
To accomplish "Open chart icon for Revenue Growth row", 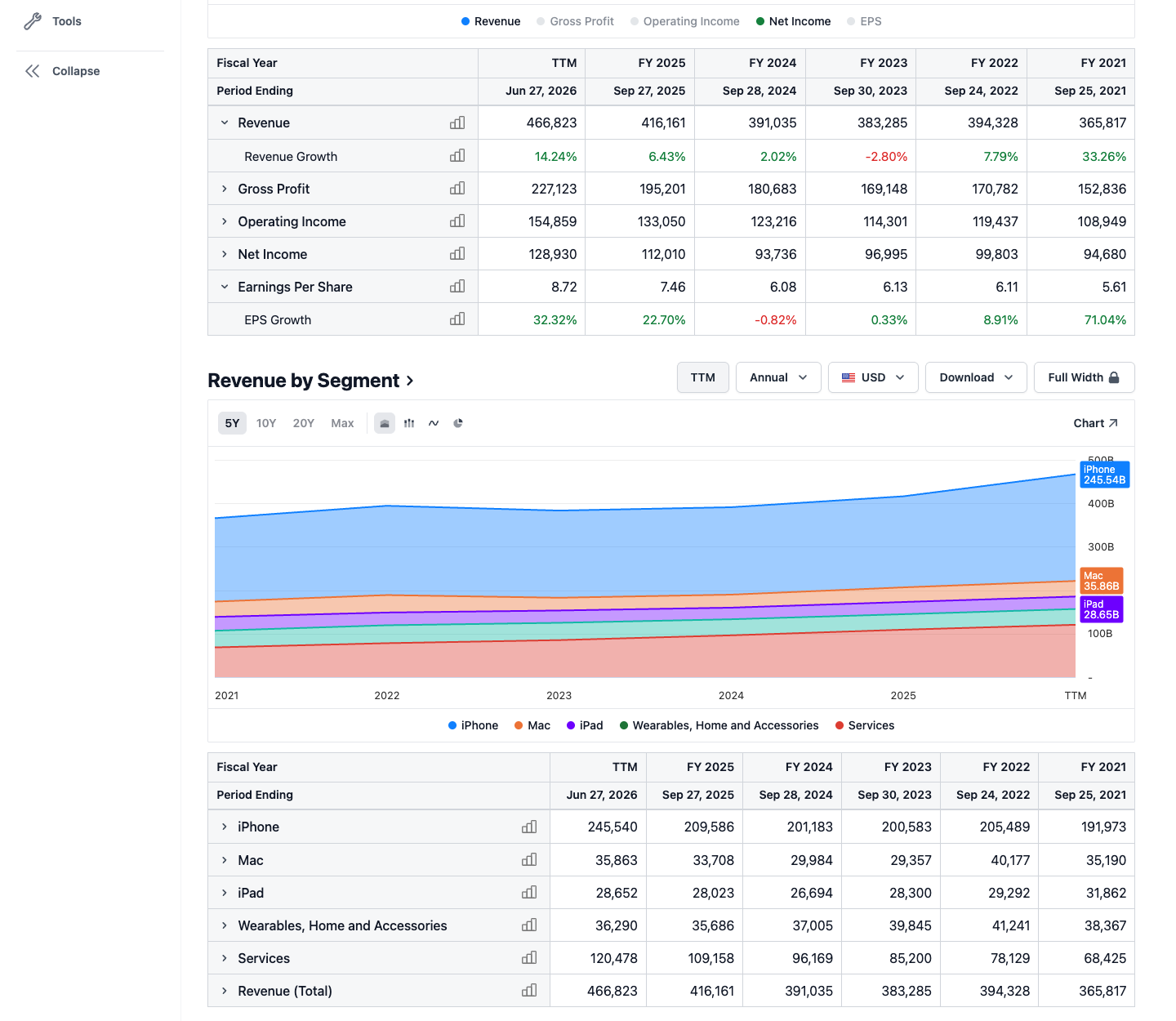I will pyautogui.click(x=457, y=155).
